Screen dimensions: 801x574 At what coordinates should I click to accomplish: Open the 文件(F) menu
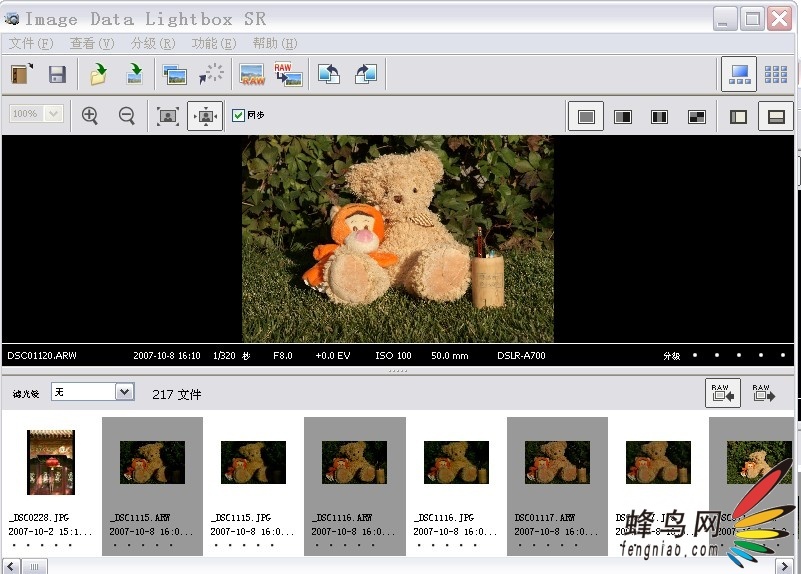31,44
